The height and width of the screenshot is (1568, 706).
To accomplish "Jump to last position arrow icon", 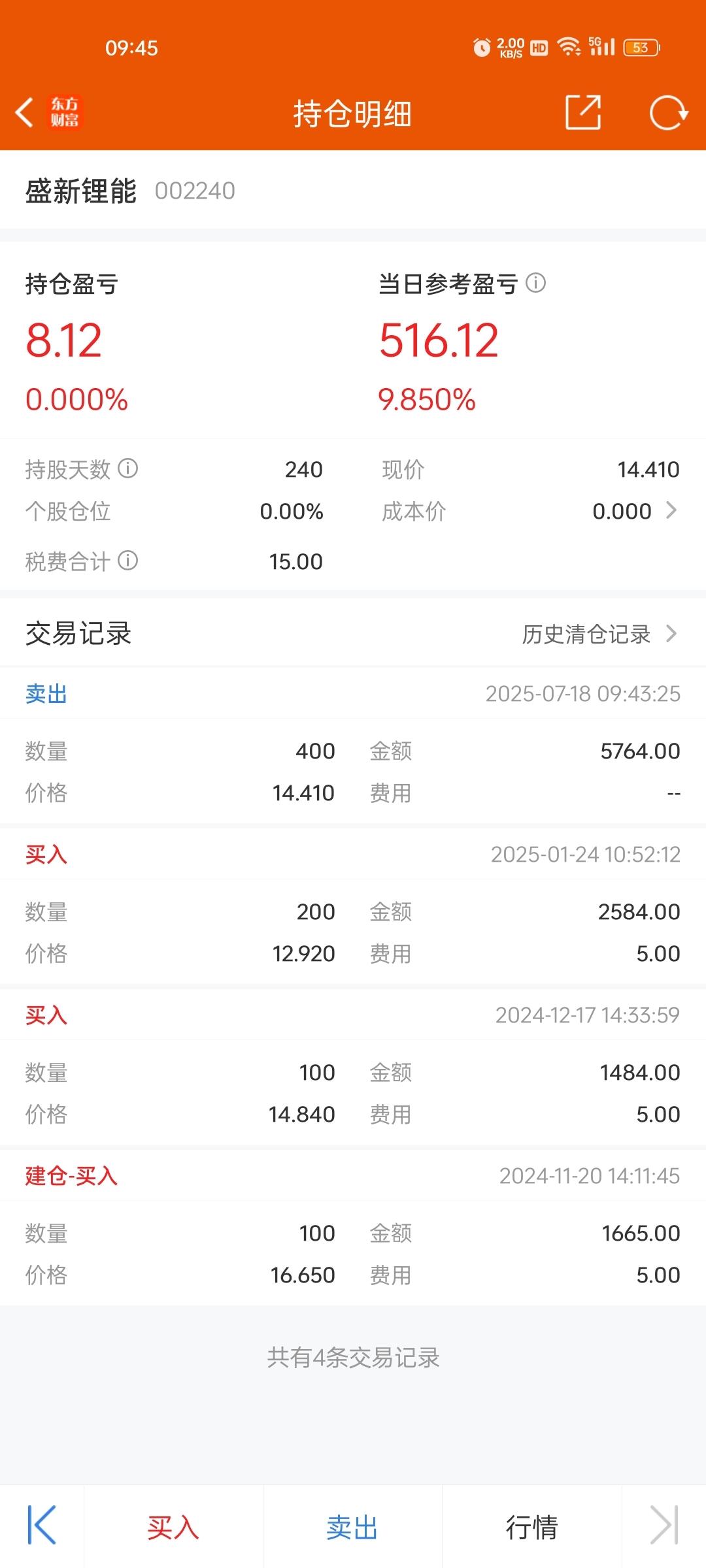I will coord(664,1525).
